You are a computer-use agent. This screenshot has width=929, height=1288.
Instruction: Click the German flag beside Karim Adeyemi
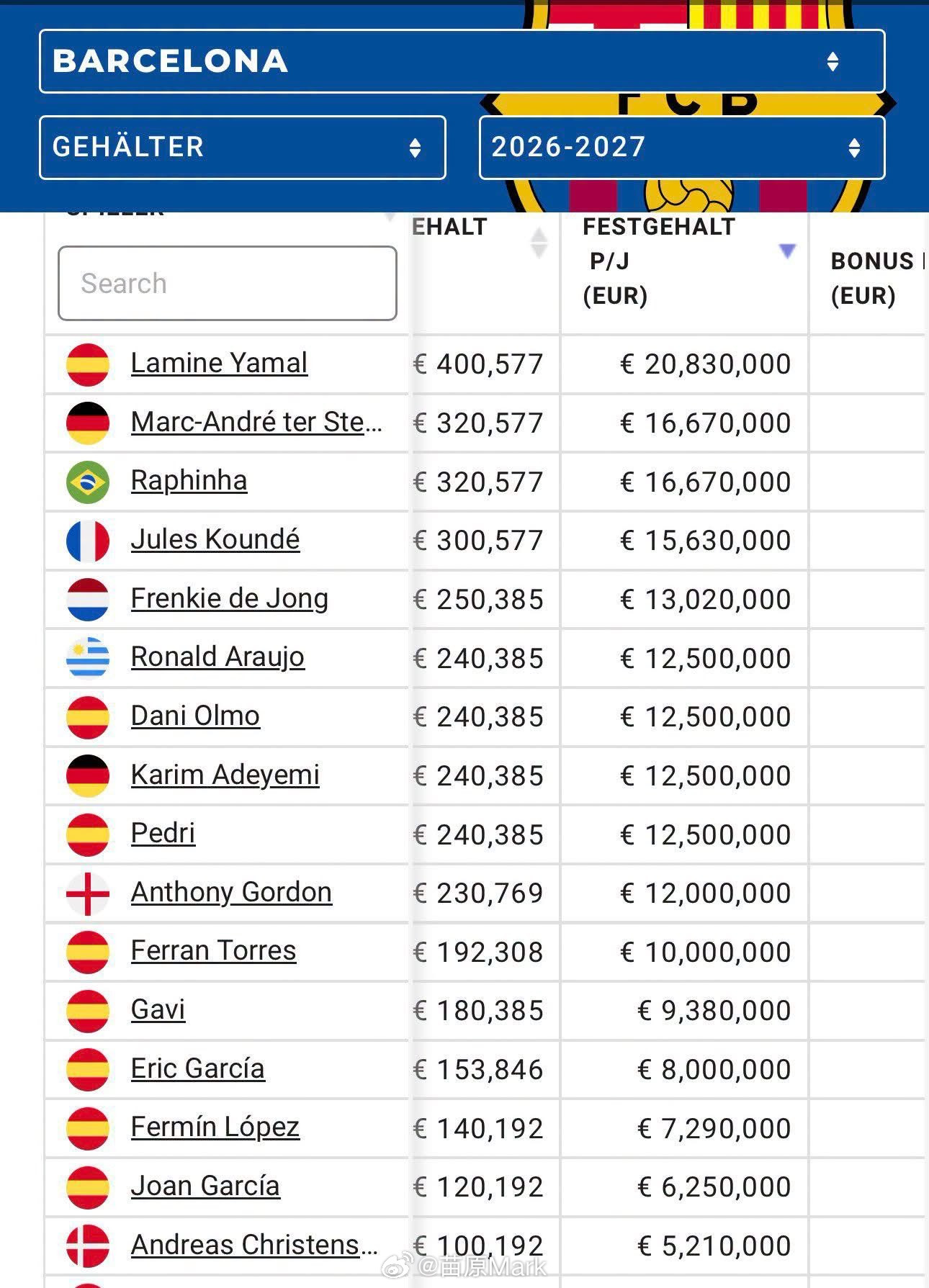pyautogui.click(x=88, y=776)
